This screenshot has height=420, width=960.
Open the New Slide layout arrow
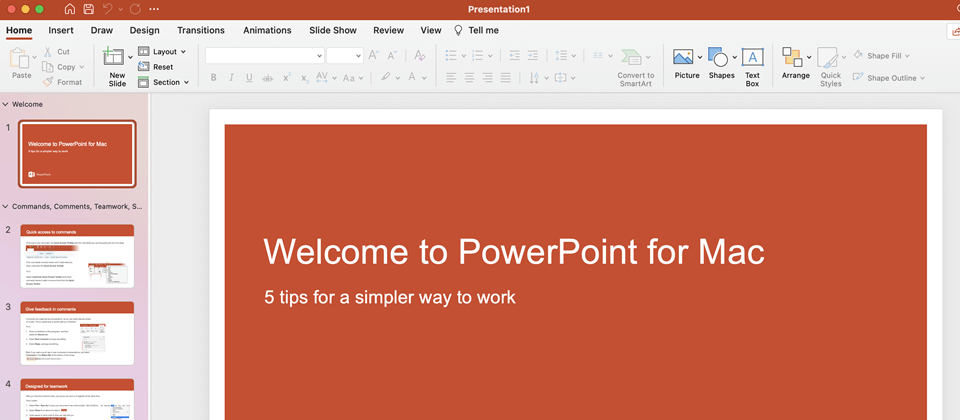[x=130, y=57]
